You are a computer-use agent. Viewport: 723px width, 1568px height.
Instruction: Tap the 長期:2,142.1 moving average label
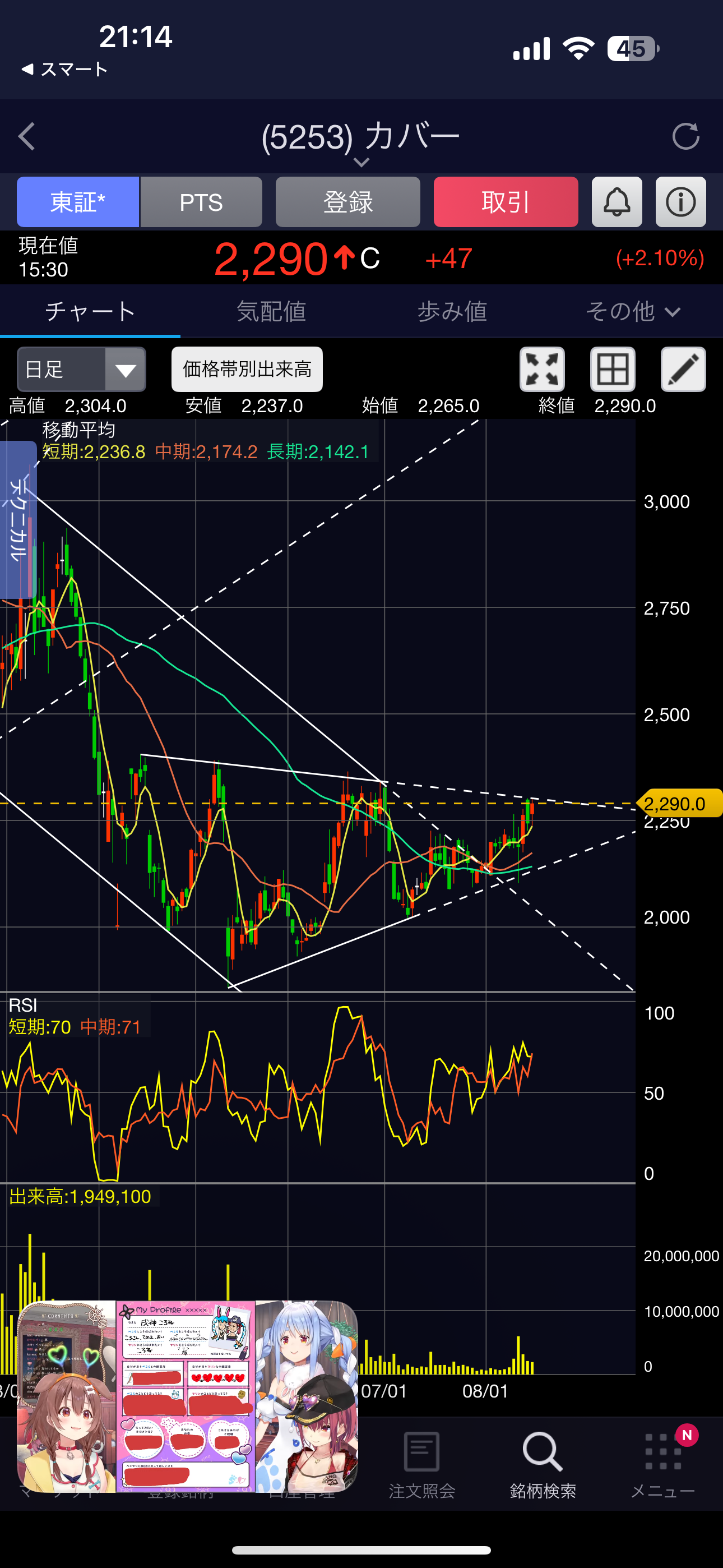tap(318, 451)
